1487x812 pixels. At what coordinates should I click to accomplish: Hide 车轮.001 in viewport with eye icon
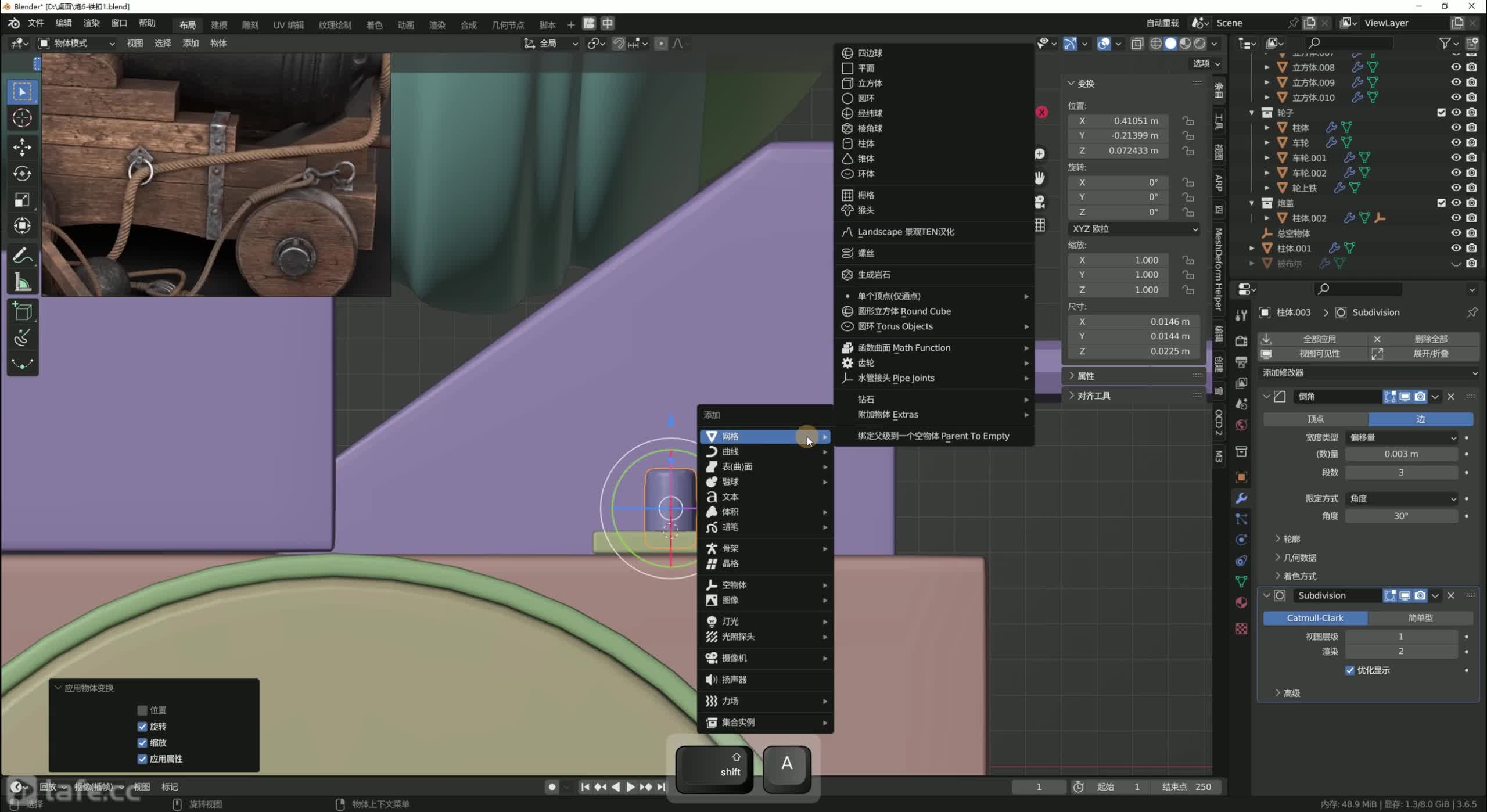click(x=1456, y=157)
